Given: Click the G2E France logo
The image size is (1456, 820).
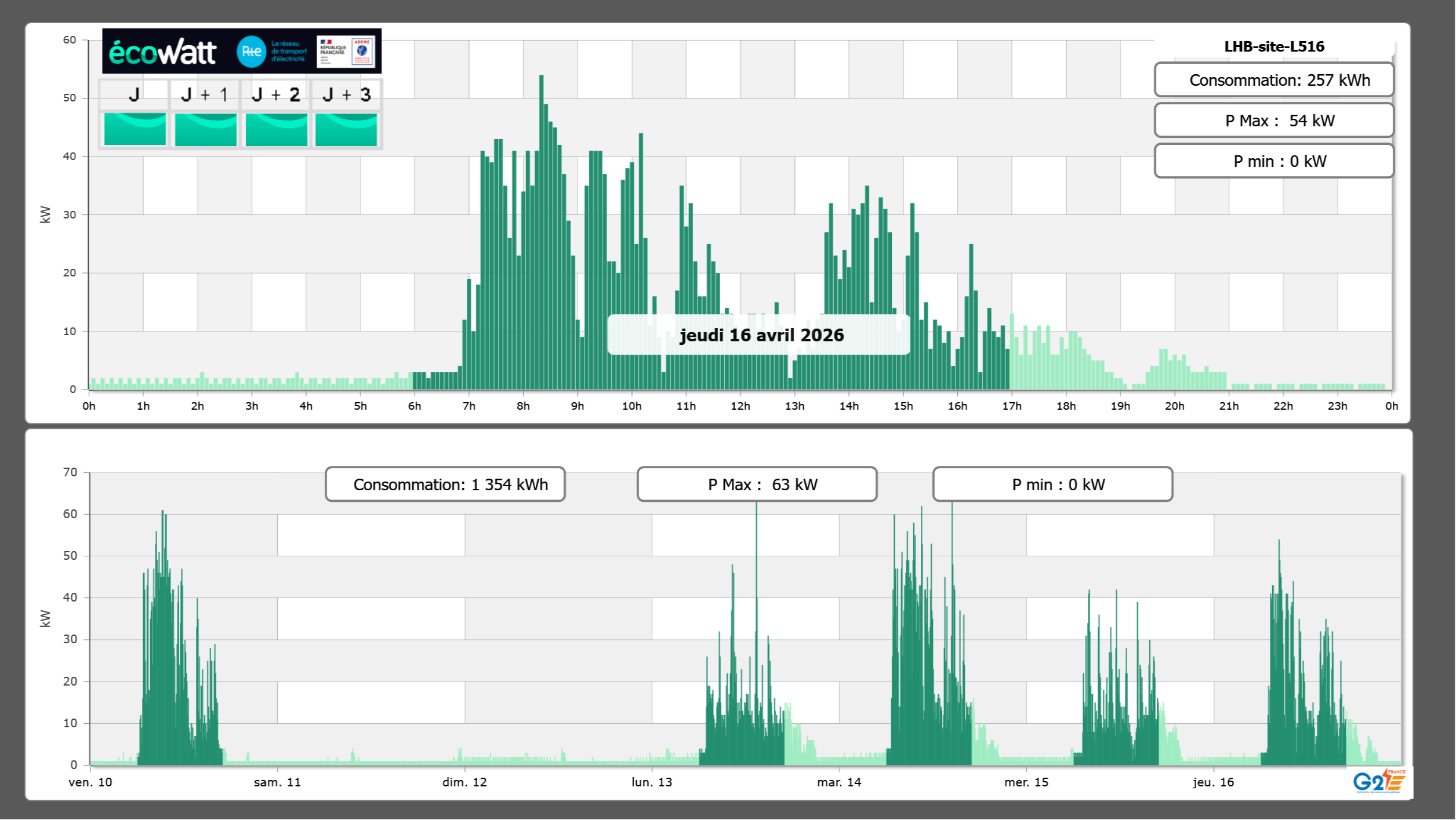Looking at the screenshot, I should tap(1378, 781).
